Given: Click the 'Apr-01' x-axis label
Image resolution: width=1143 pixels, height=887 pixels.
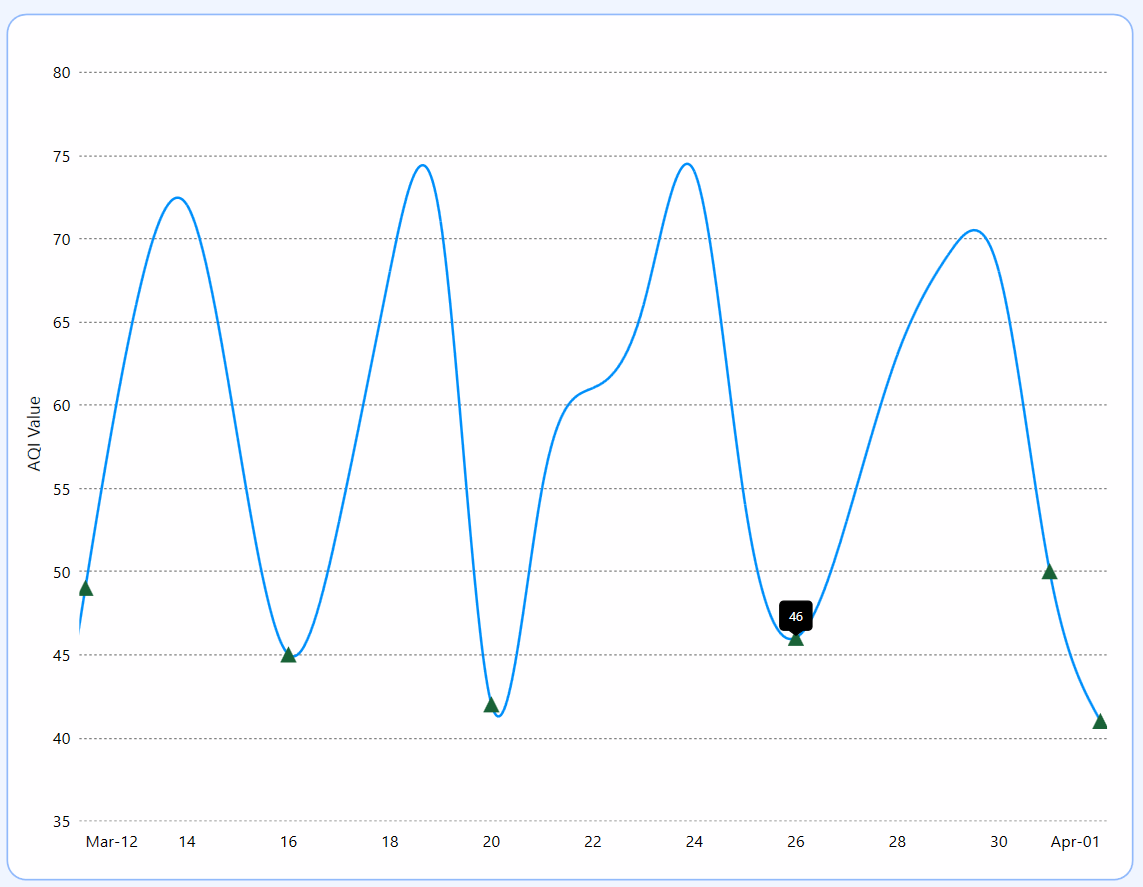Looking at the screenshot, I should tap(1075, 842).
